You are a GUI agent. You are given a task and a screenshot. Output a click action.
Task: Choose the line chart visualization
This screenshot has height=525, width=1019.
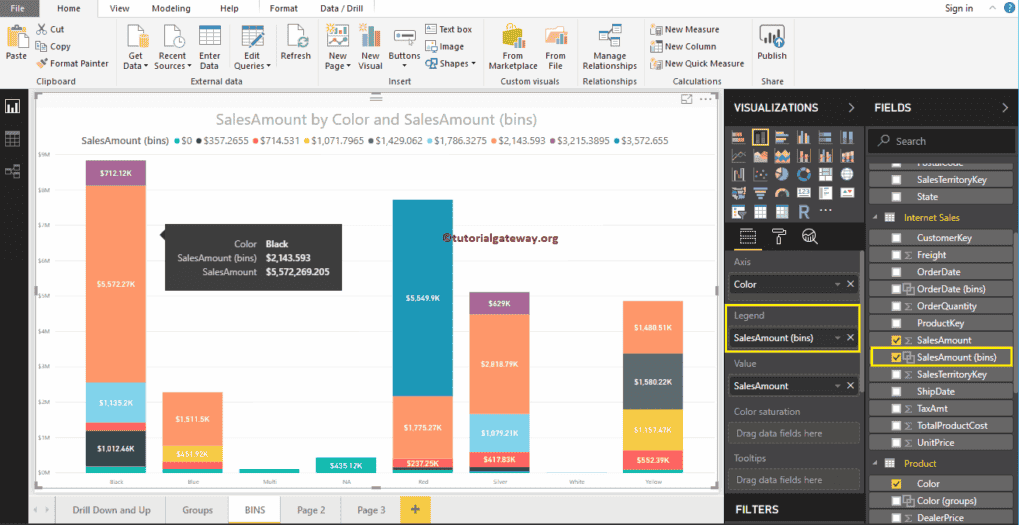click(738, 156)
